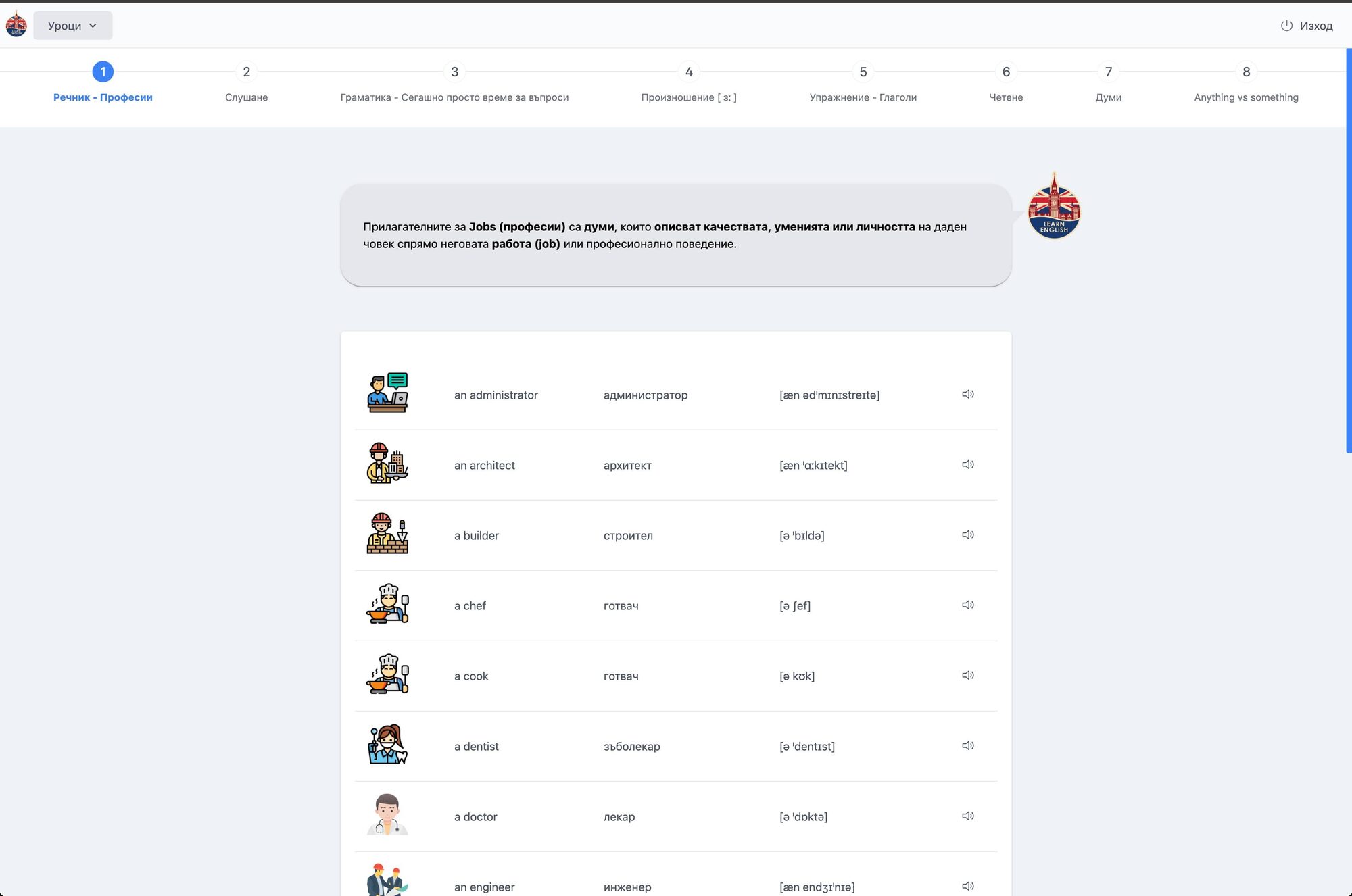Screen dimensions: 1352x896
Task: Click the Изход logout button
Action: click(1306, 26)
